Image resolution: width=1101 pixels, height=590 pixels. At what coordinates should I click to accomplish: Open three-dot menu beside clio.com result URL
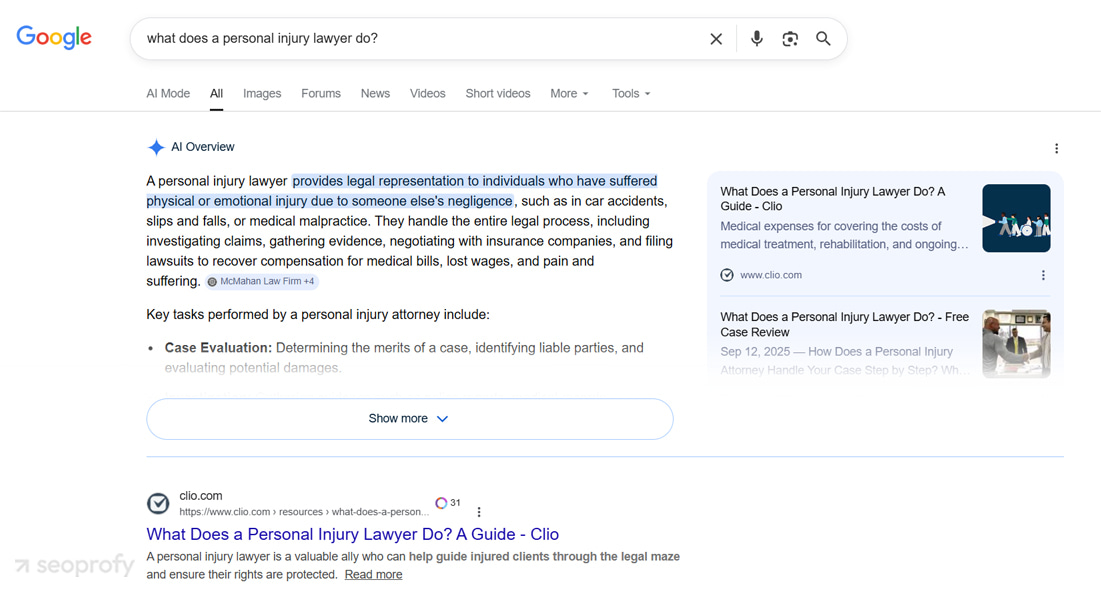tap(479, 512)
